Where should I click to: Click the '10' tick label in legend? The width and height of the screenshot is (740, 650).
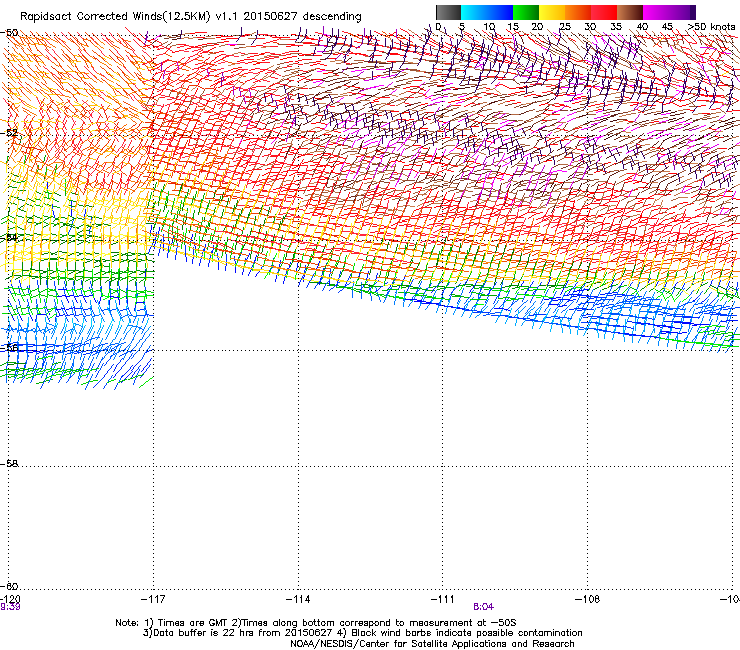coord(489,27)
